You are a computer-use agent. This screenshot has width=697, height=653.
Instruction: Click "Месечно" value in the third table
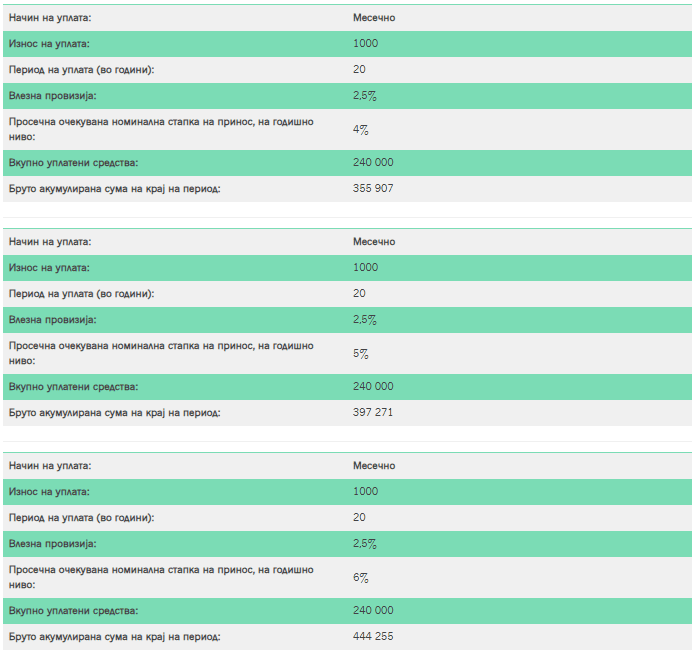[374, 466]
